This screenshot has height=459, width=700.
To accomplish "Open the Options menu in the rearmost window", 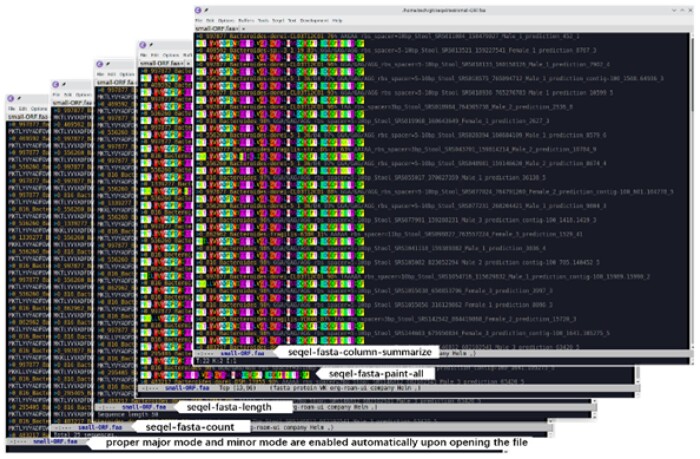I will (39, 108).
